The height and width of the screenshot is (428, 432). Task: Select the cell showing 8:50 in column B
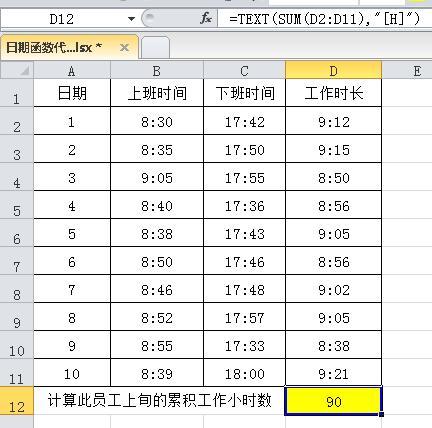coord(157,261)
